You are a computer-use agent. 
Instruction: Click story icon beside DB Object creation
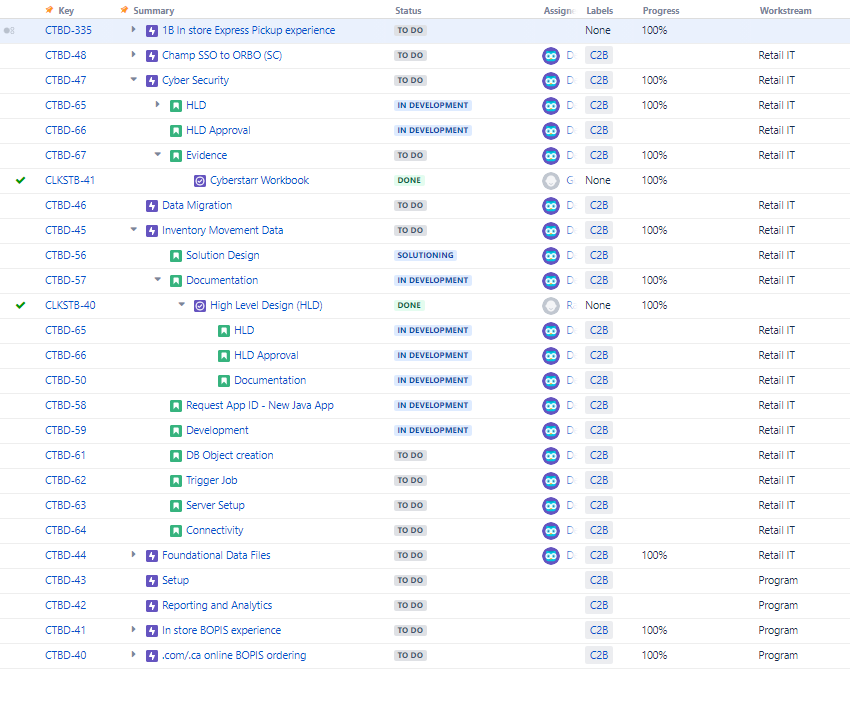coord(176,456)
